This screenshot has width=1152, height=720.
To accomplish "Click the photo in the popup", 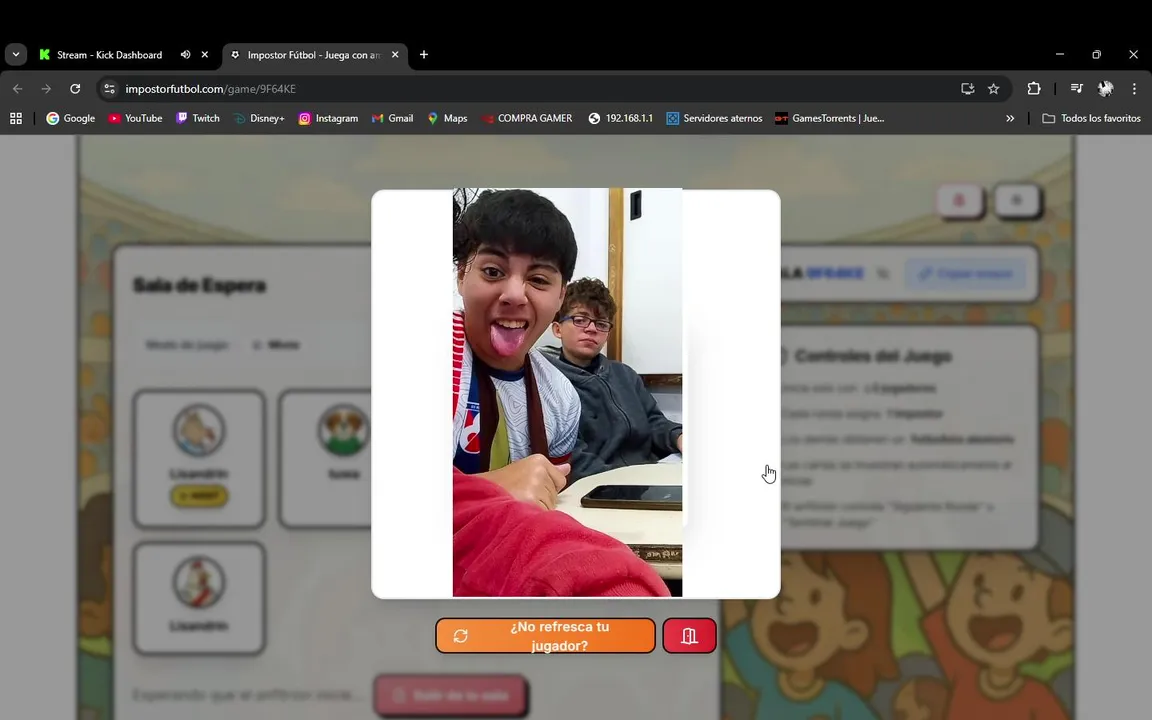I will [x=567, y=392].
